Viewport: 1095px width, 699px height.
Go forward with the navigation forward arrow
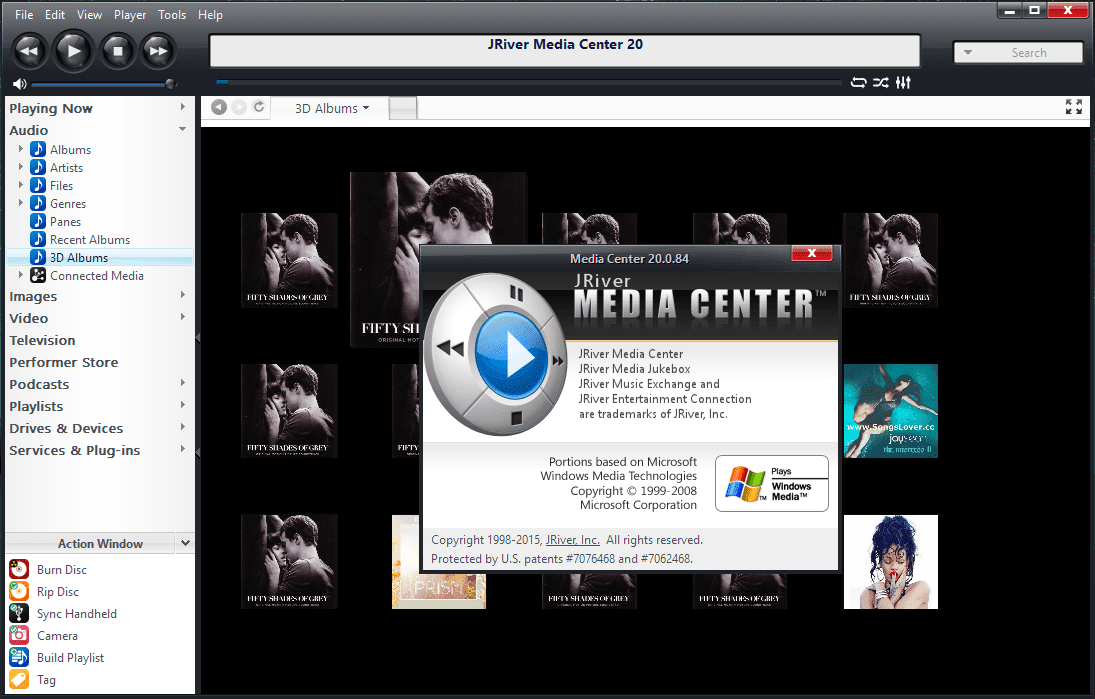click(x=239, y=107)
